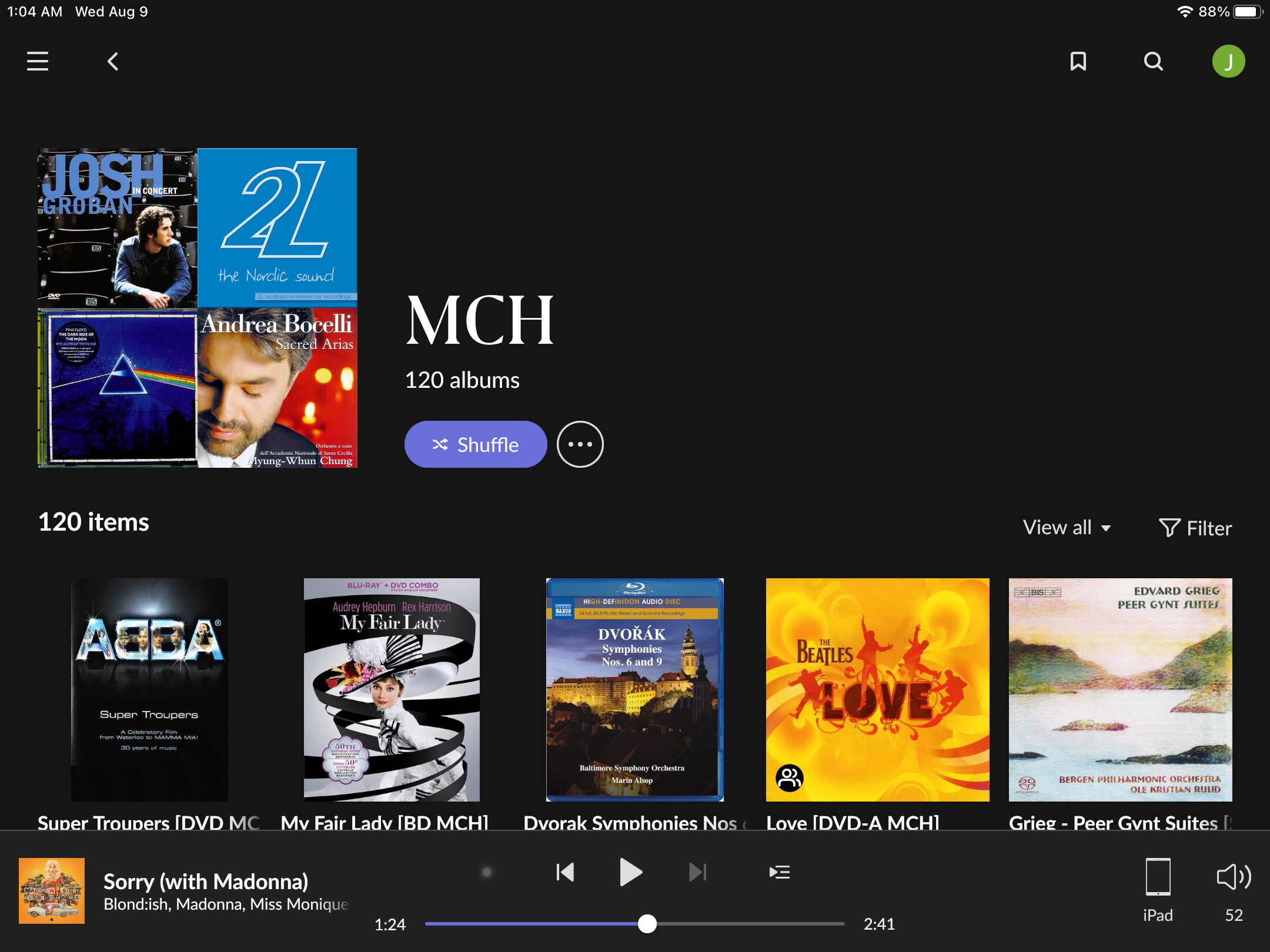
Task: Click the Sorry (with Madonna) track title
Action: [206, 881]
